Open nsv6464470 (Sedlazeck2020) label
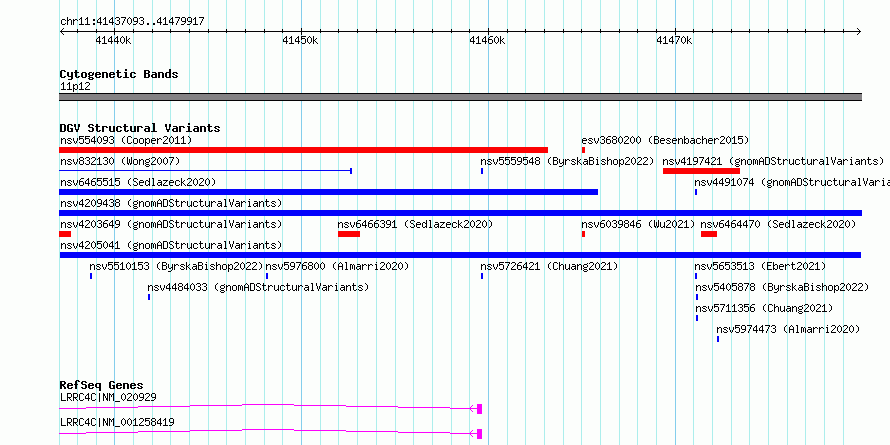The image size is (890, 445). pos(778,224)
